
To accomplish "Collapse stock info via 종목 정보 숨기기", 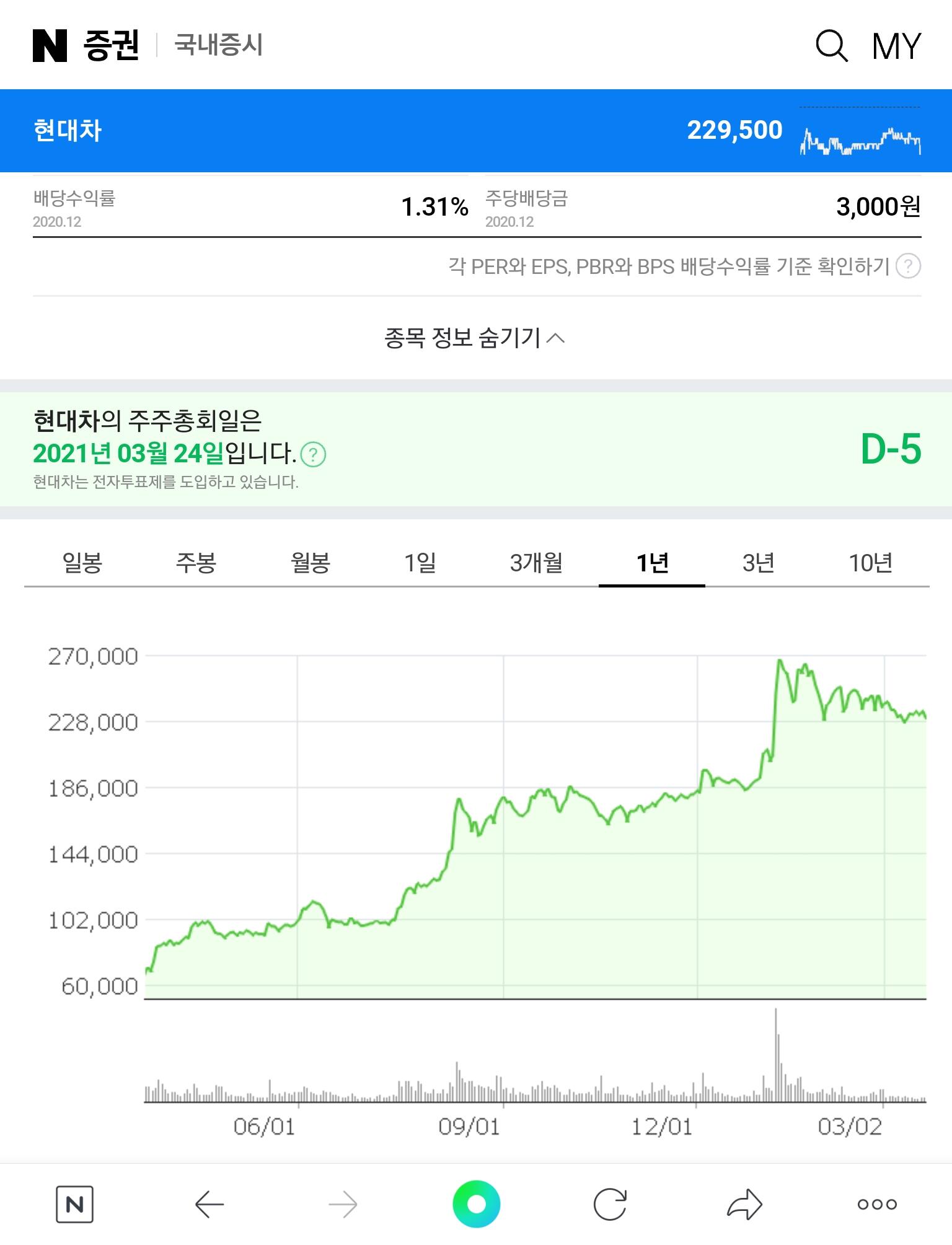I will [x=475, y=338].
